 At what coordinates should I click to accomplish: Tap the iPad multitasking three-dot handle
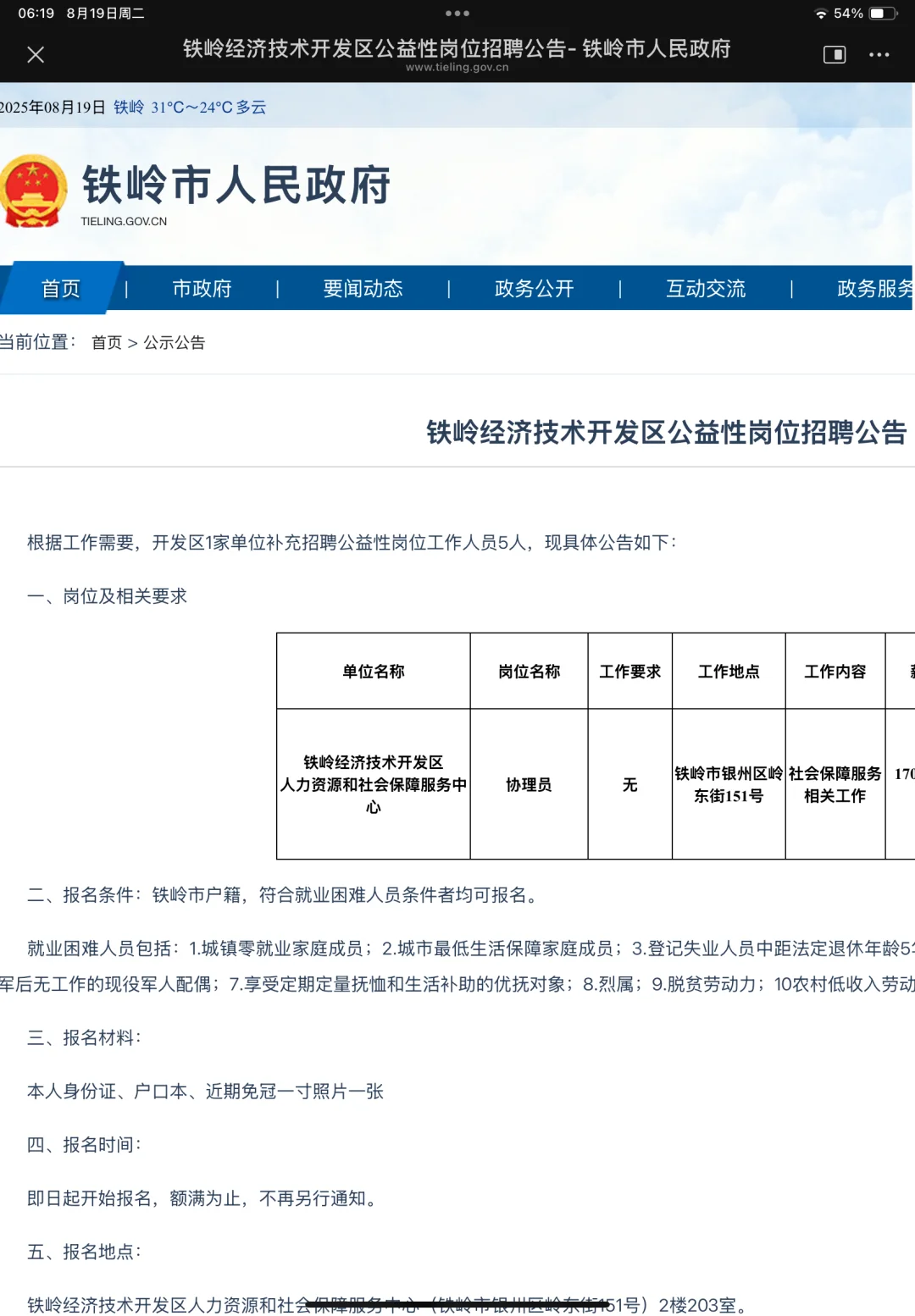pyautogui.click(x=457, y=14)
